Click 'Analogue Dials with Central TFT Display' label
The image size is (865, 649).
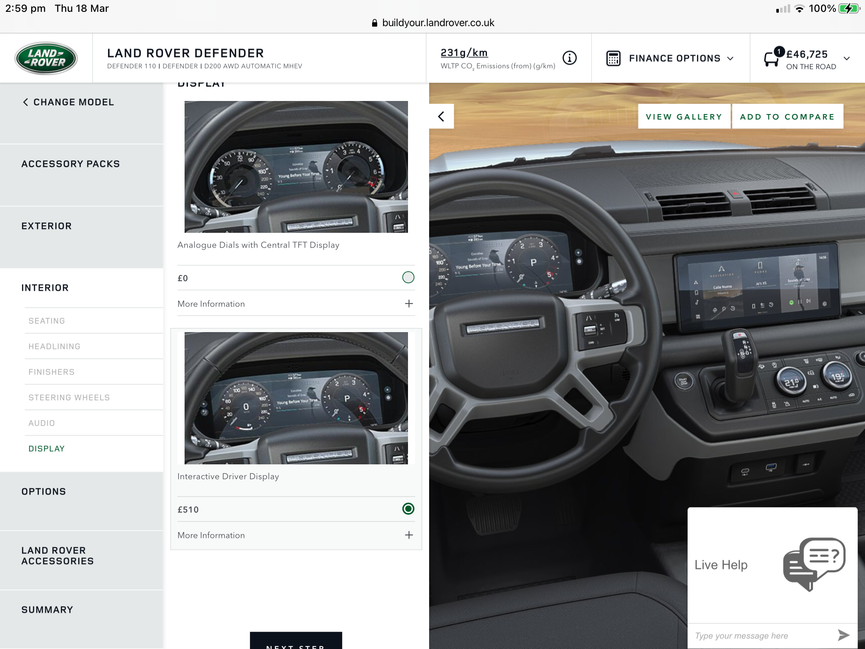258,245
